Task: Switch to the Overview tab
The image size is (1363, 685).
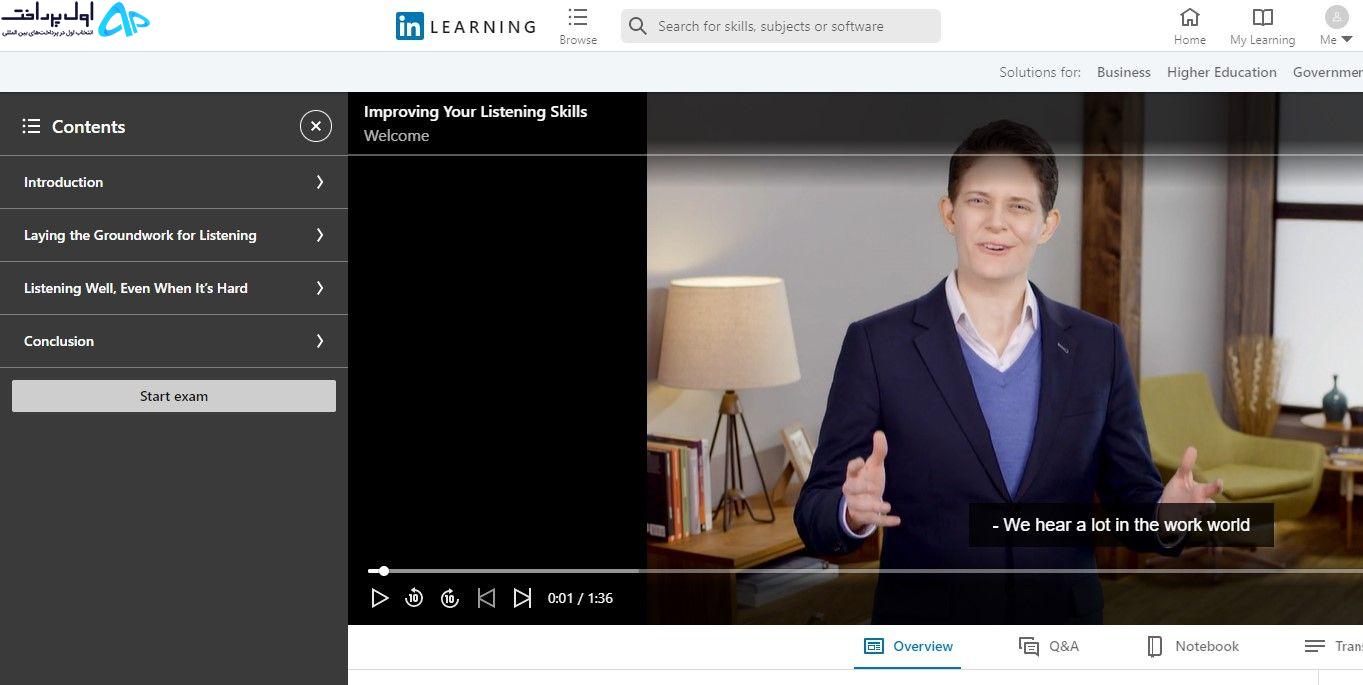Action: (909, 646)
